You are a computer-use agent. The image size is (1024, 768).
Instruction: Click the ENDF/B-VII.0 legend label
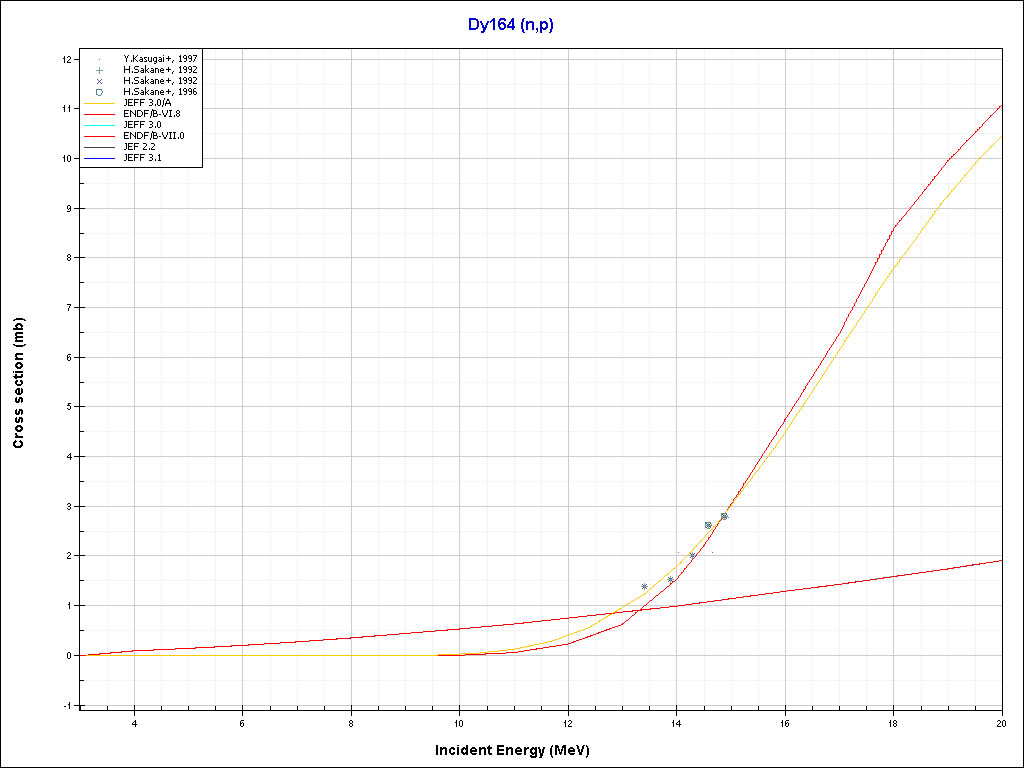tap(153, 136)
